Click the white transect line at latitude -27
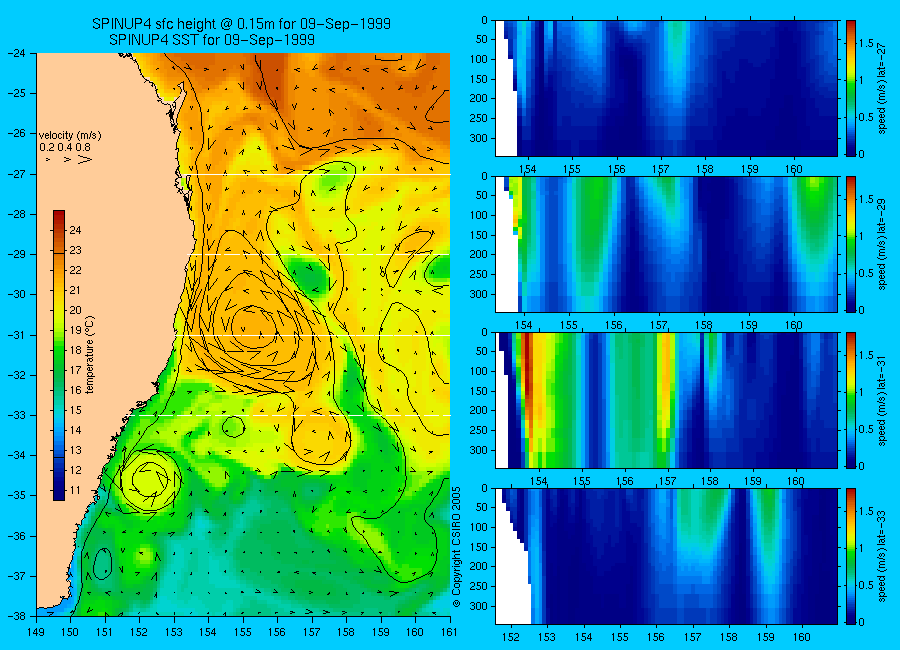Image resolution: width=900 pixels, height=650 pixels. [317, 175]
